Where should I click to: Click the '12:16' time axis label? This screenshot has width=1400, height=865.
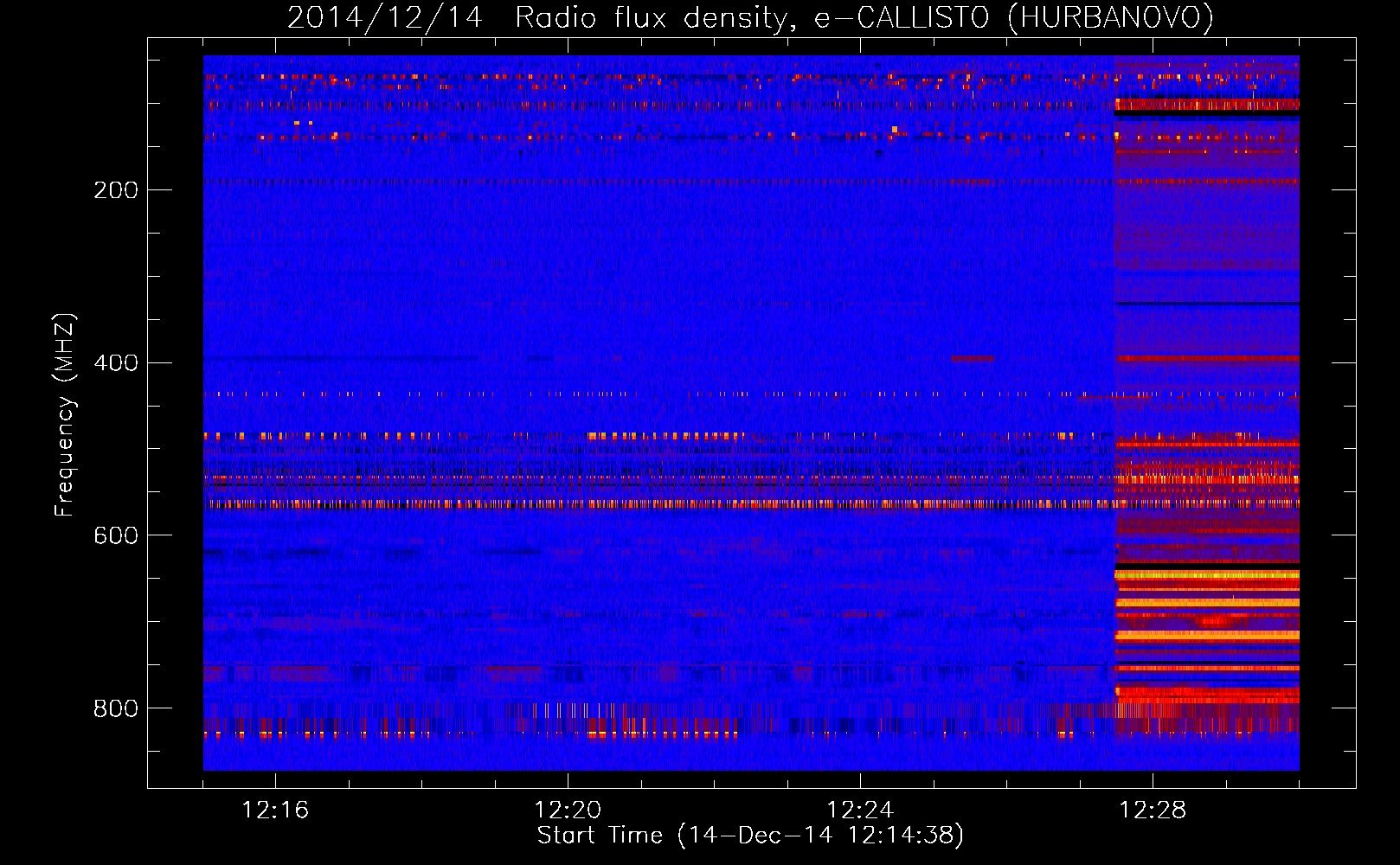click(275, 811)
